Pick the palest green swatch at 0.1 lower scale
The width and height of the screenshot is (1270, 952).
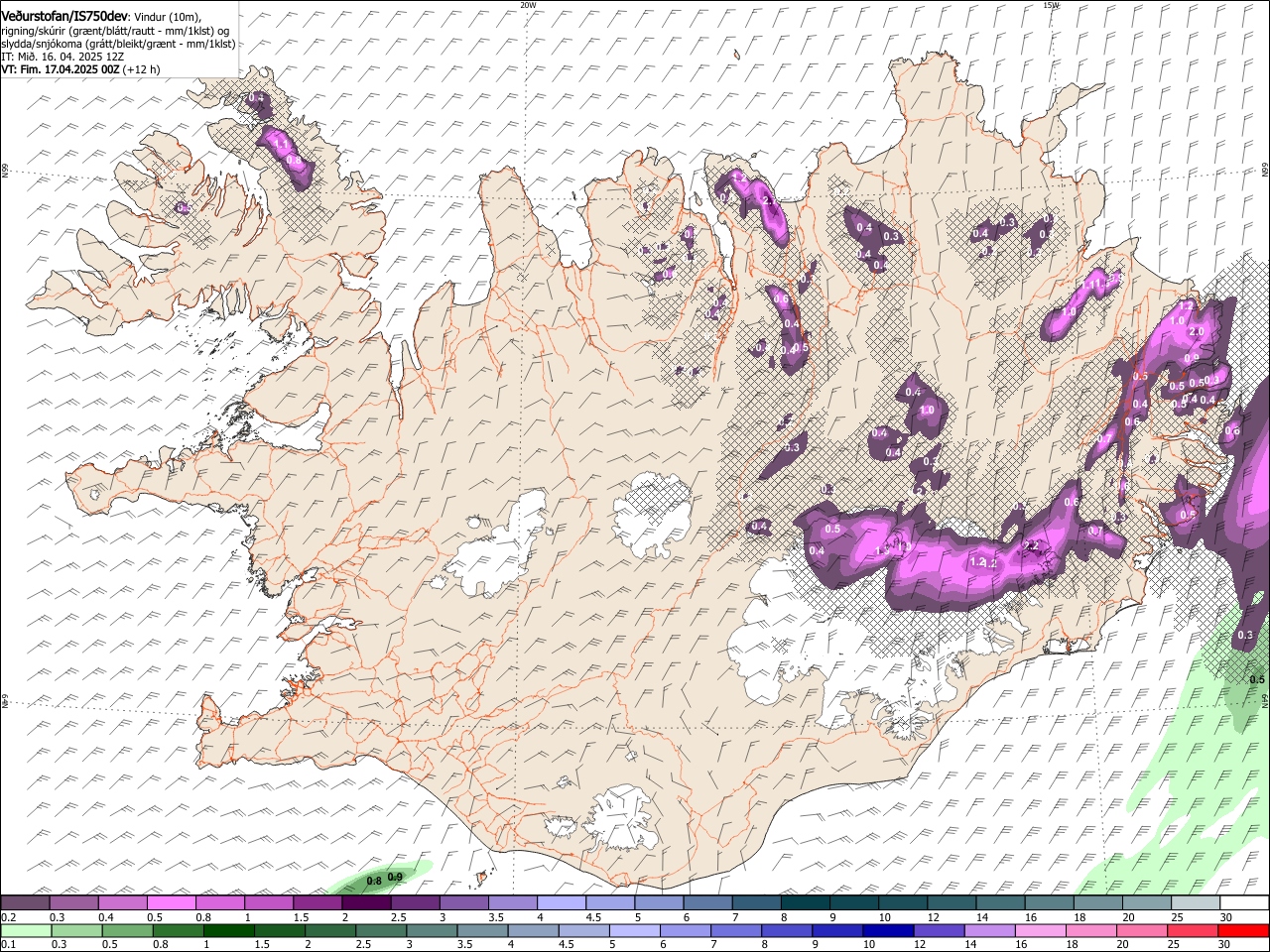[x=25, y=930]
